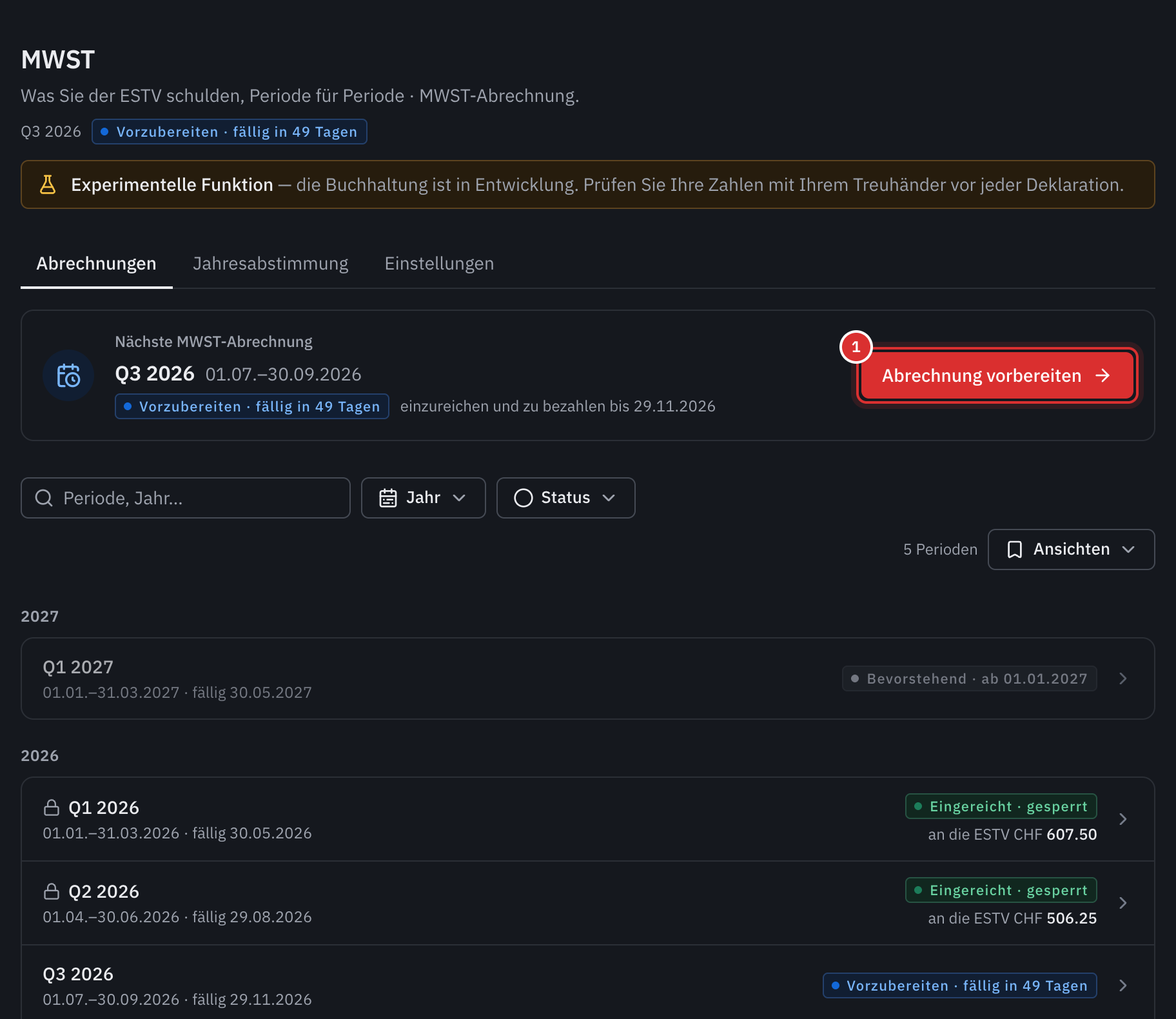Image resolution: width=1176 pixels, height=1019 pixels.
Task: Switch to the Abrechnungen tab
Action: 96,264
